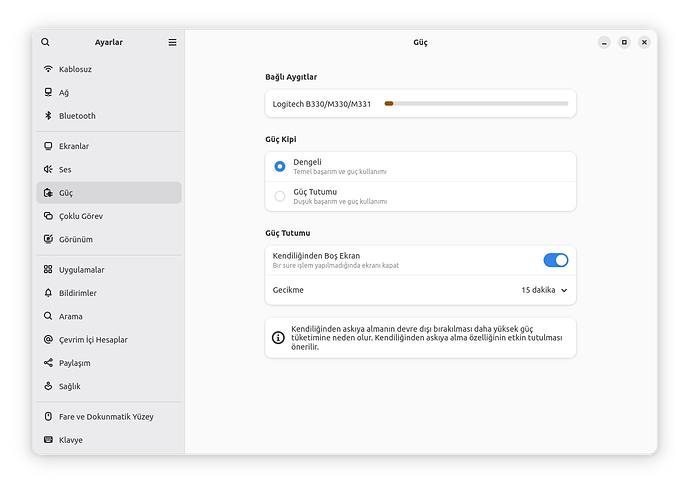Click the Bluetooth icon in the sidebar

[x=48, y=116]
